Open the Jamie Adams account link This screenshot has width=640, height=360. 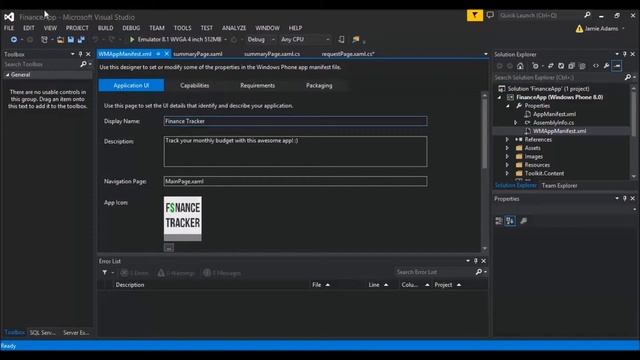(601, 29)
